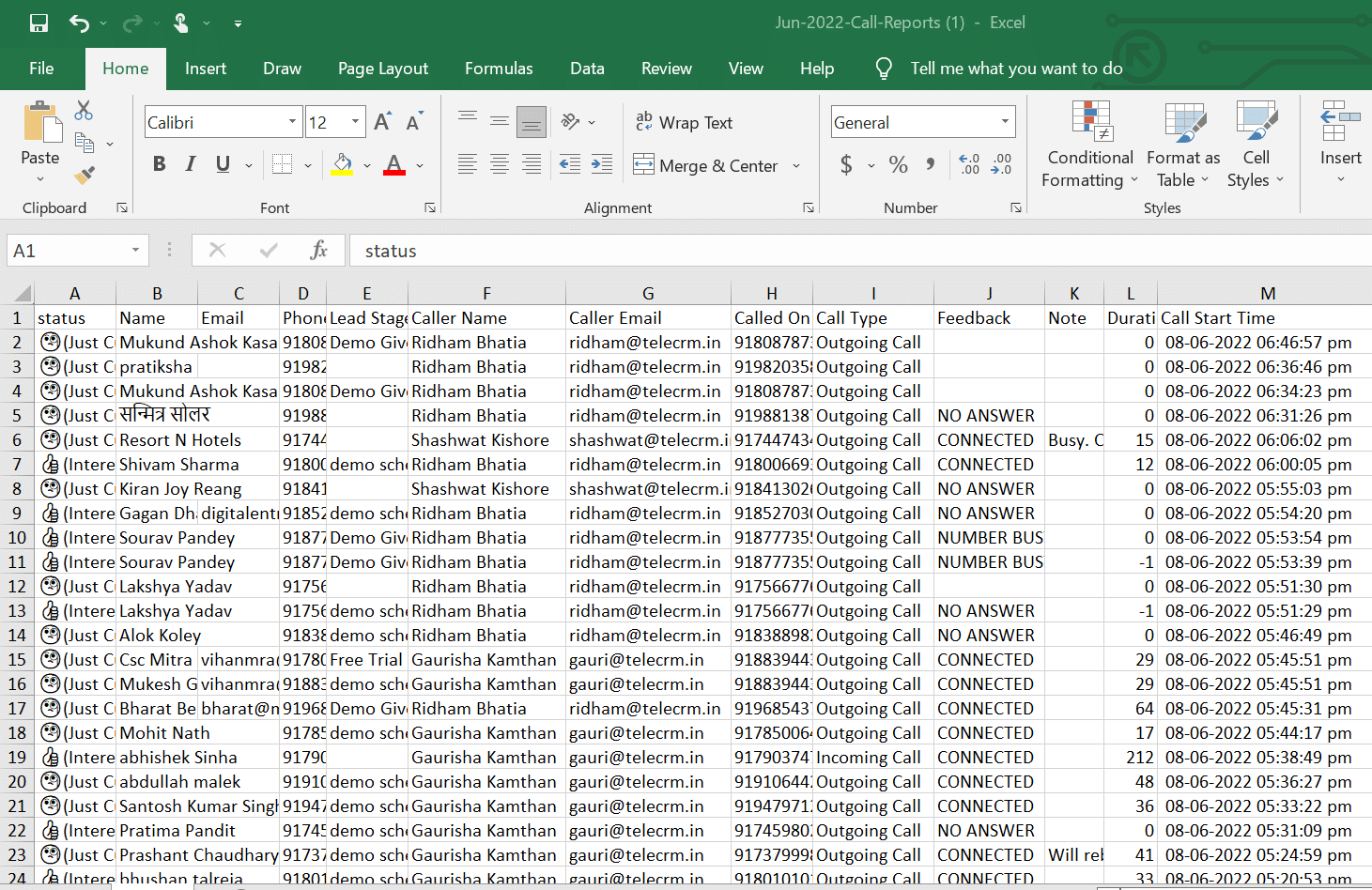1372x890 pixels.
Task: Toggle italic formatting
Action: pos(190,163)
